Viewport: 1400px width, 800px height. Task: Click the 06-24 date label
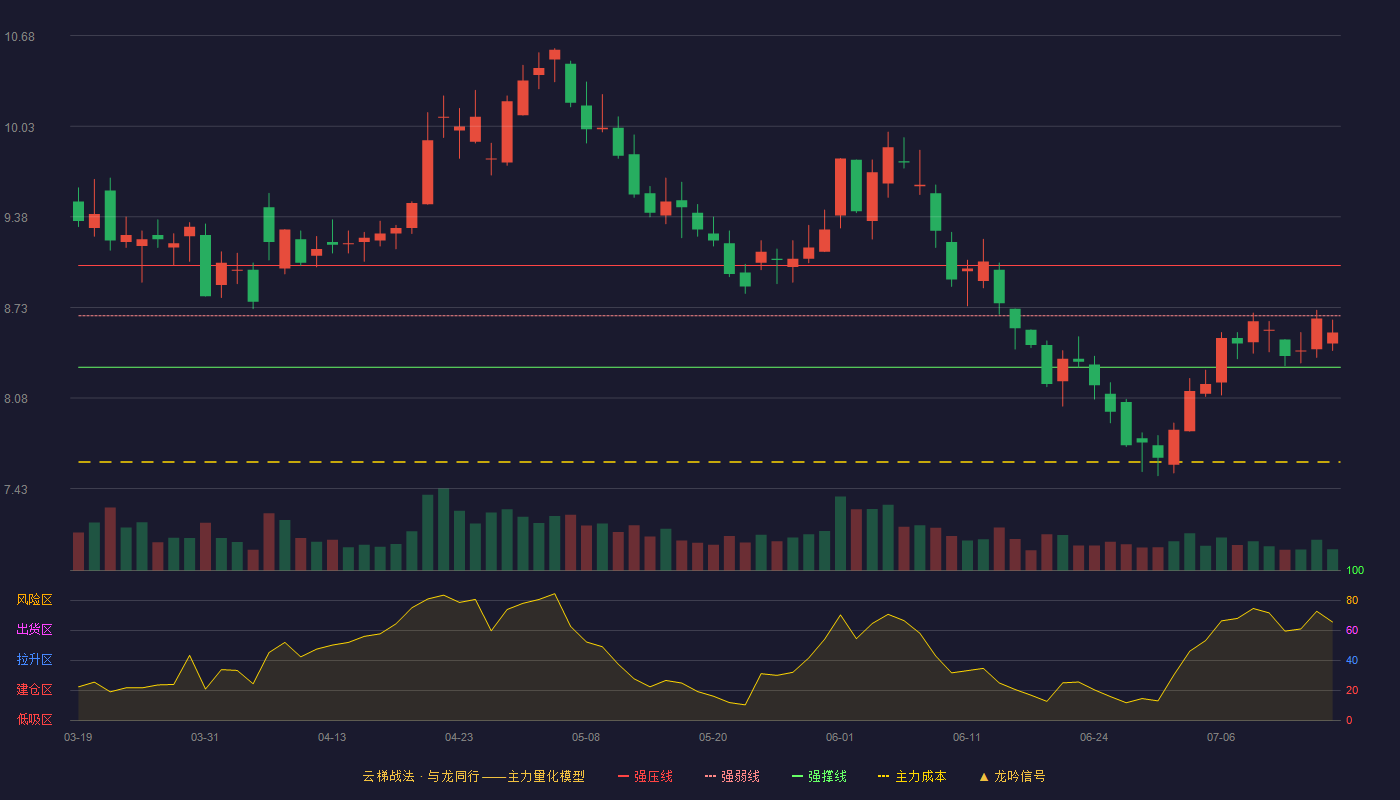tap(1094, 737)
